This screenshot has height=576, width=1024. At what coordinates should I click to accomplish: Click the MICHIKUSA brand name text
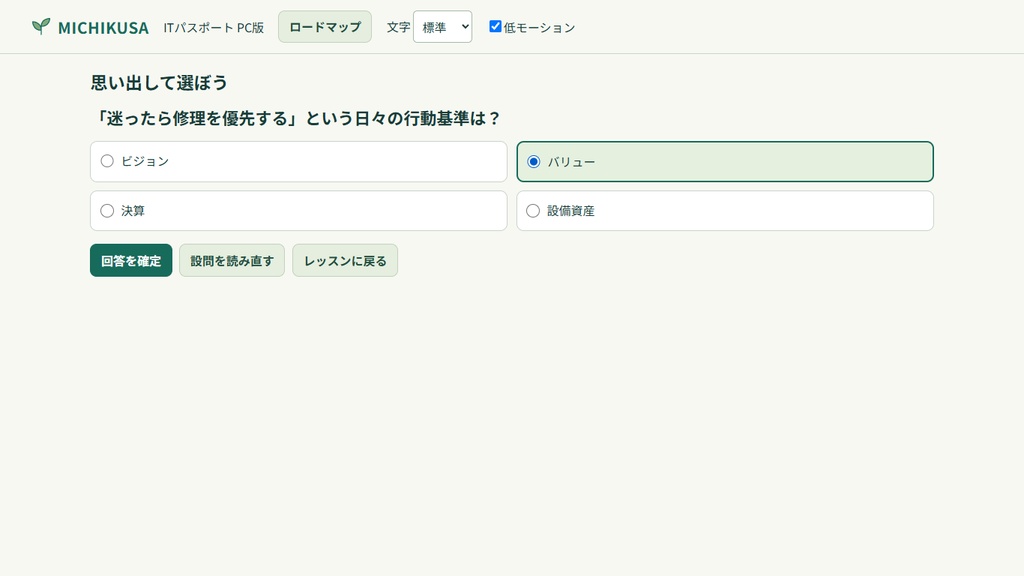point(103,27)
